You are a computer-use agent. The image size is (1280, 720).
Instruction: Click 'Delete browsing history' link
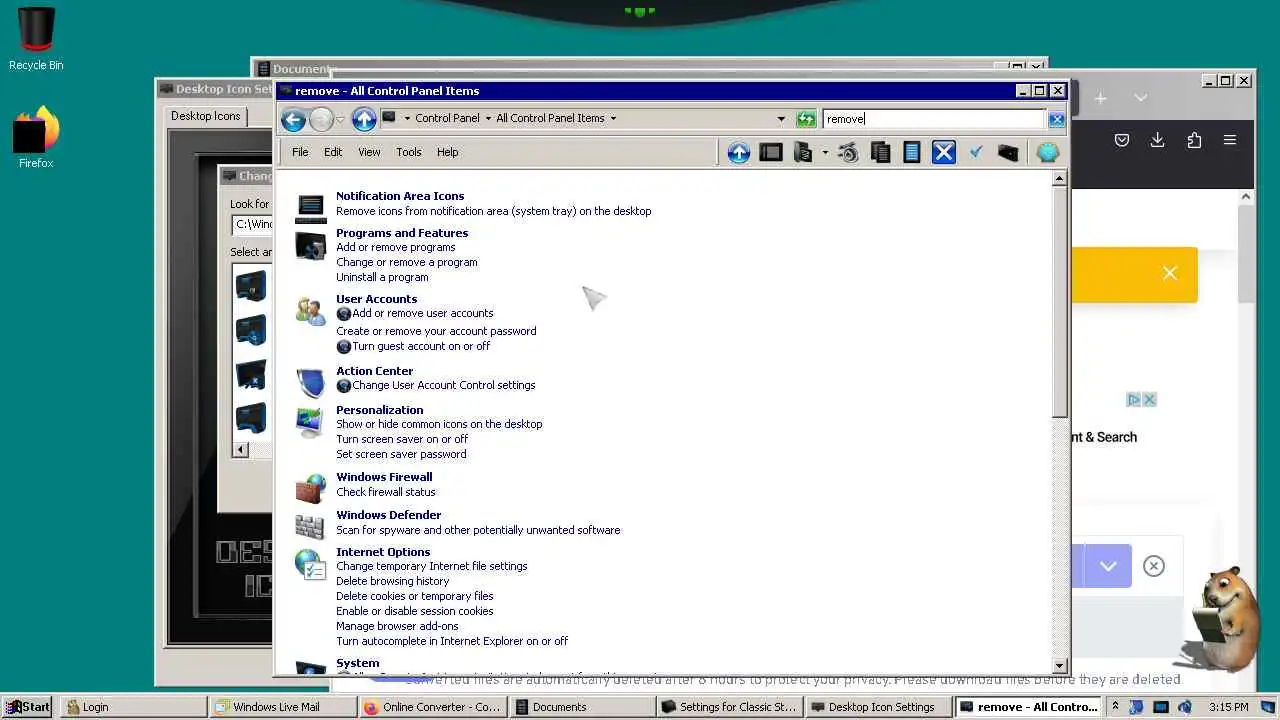(x=393, y=581)
